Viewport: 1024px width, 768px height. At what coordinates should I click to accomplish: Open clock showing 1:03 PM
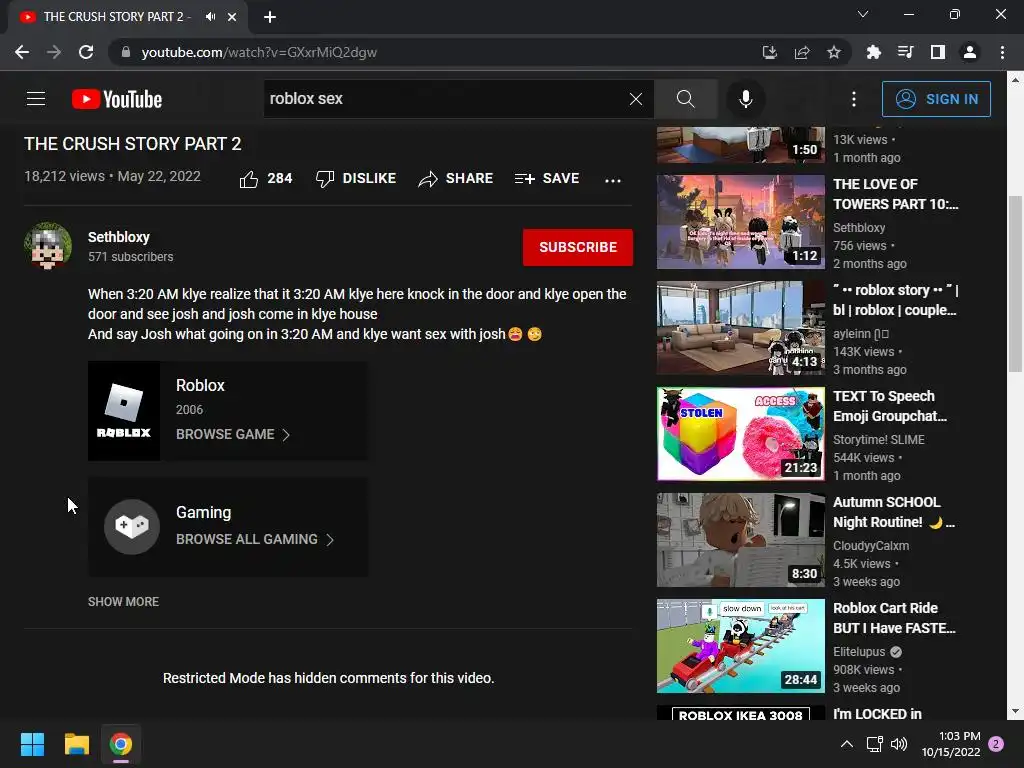pyautogui.click(x=951, y=744)
